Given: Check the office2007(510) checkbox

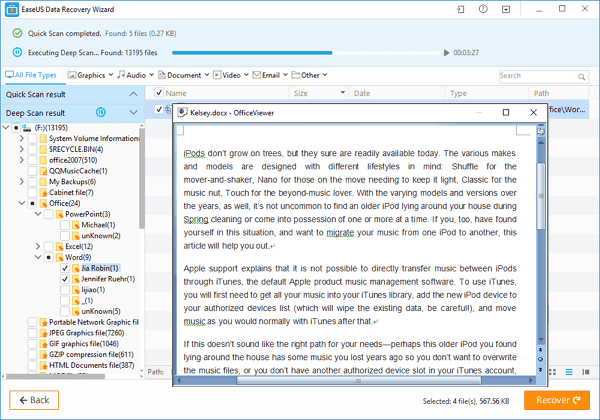Looking at the screenshot, I should 33,160.
